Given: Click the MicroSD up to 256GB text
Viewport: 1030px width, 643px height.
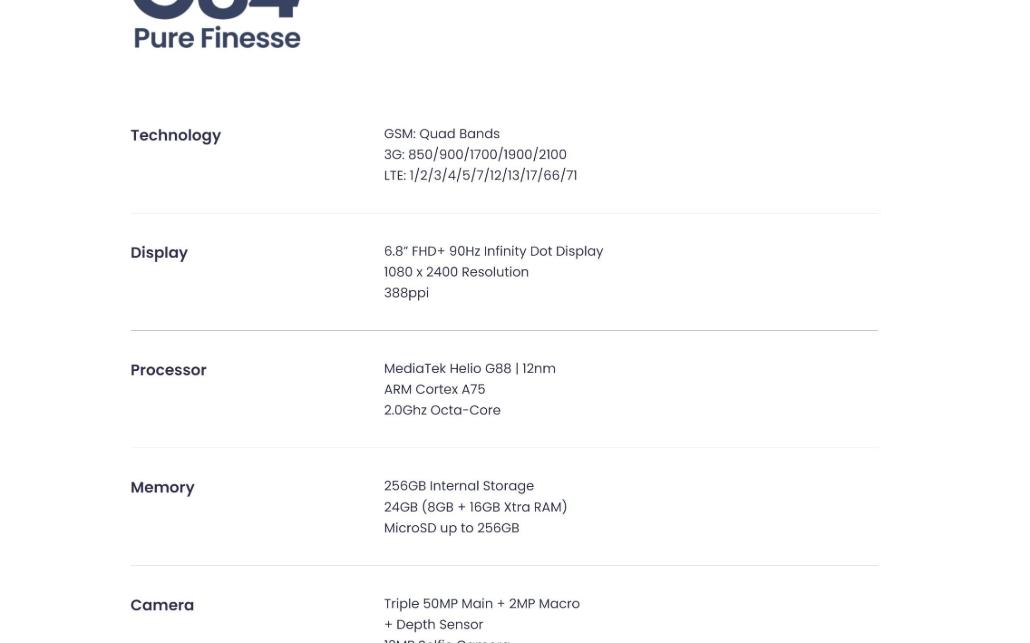Looking at the screenshot, I should pyautogui.click(x=451, y=528).
